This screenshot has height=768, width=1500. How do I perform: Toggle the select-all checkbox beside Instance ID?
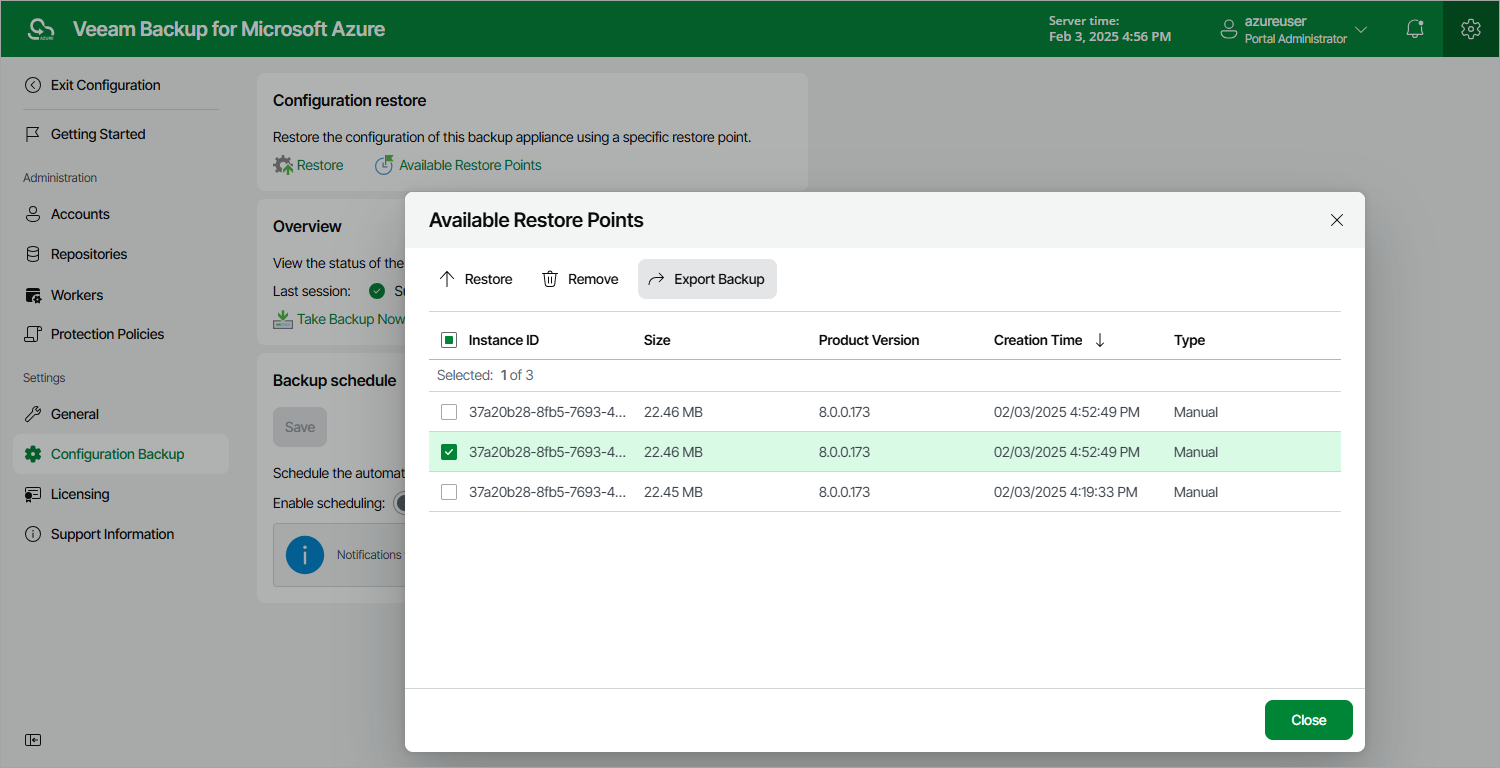tap(449, 340)
